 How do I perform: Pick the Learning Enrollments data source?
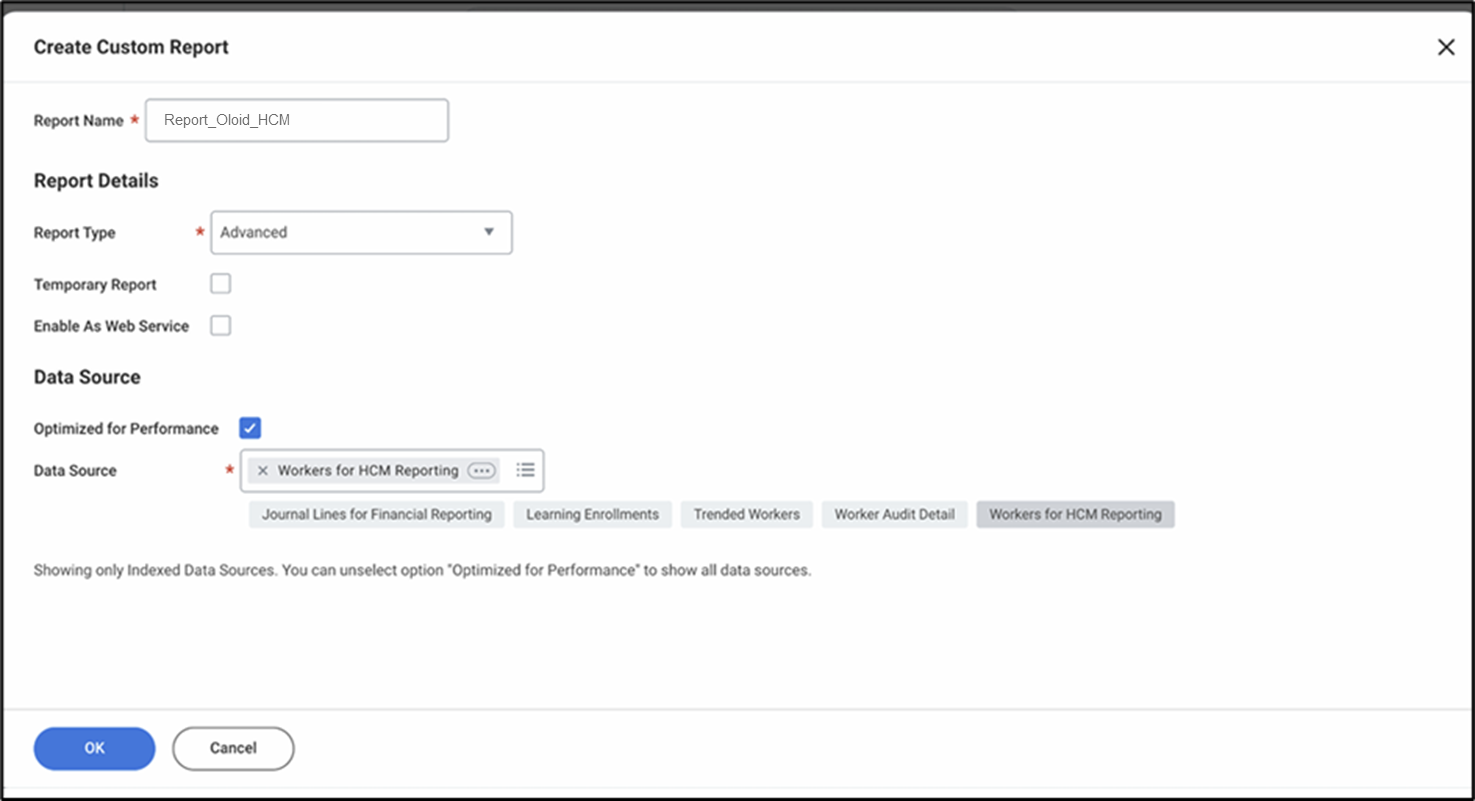coord(593,515)
